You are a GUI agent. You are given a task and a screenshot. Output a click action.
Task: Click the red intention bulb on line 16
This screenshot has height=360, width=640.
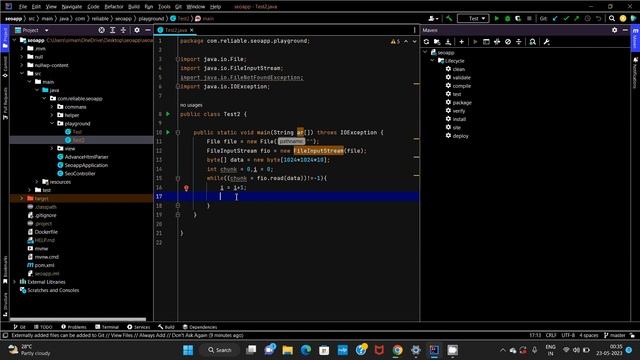pyautogui.click(x=186, y=188)
